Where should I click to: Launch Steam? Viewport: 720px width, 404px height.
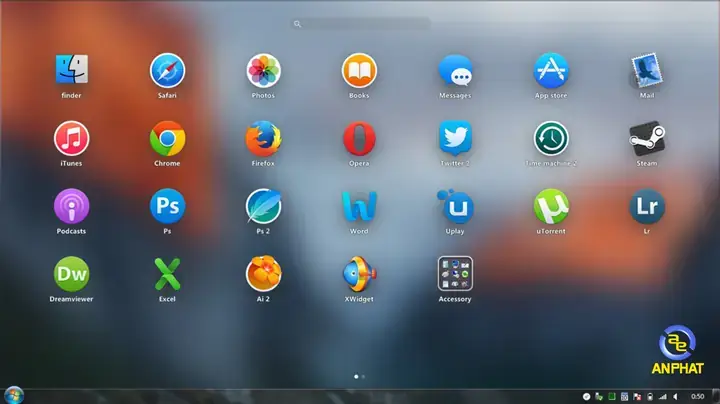point(646,138)
